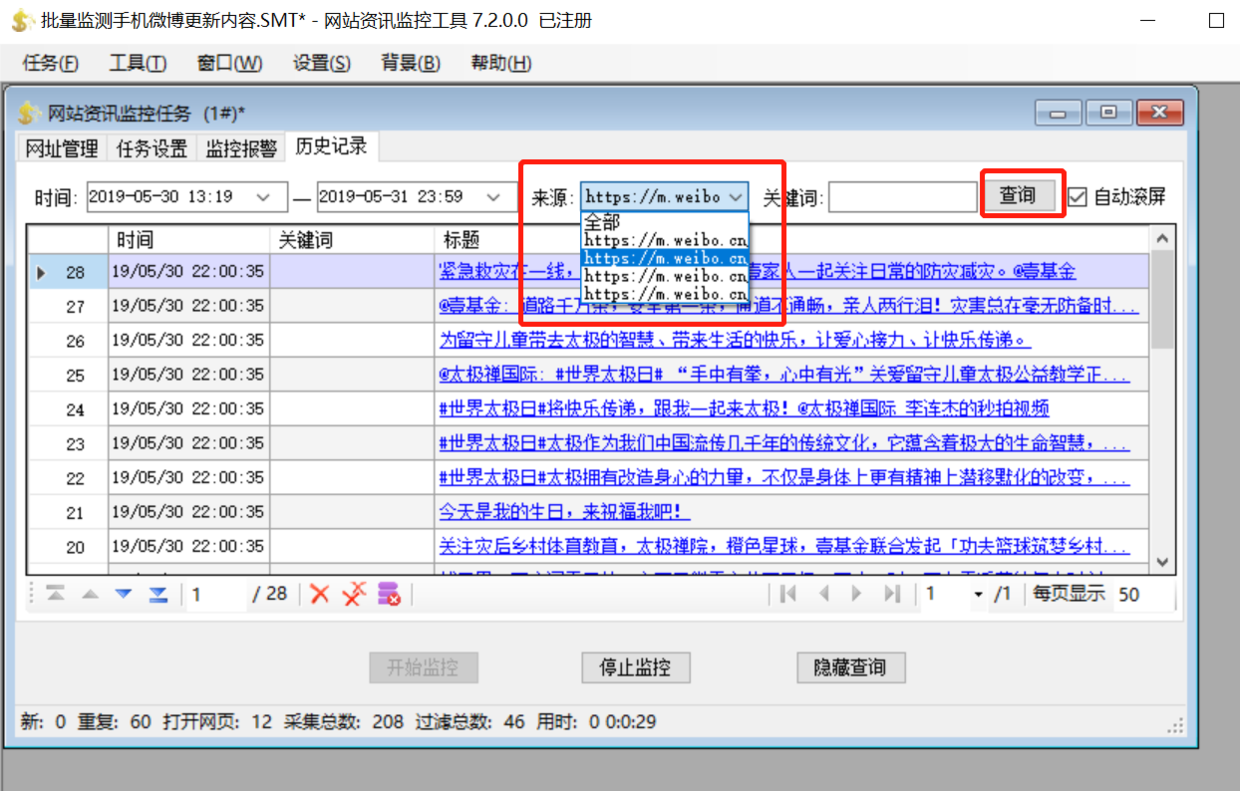
Task: Switch to 监控报警 tab
Action: (x=241, y=149)
